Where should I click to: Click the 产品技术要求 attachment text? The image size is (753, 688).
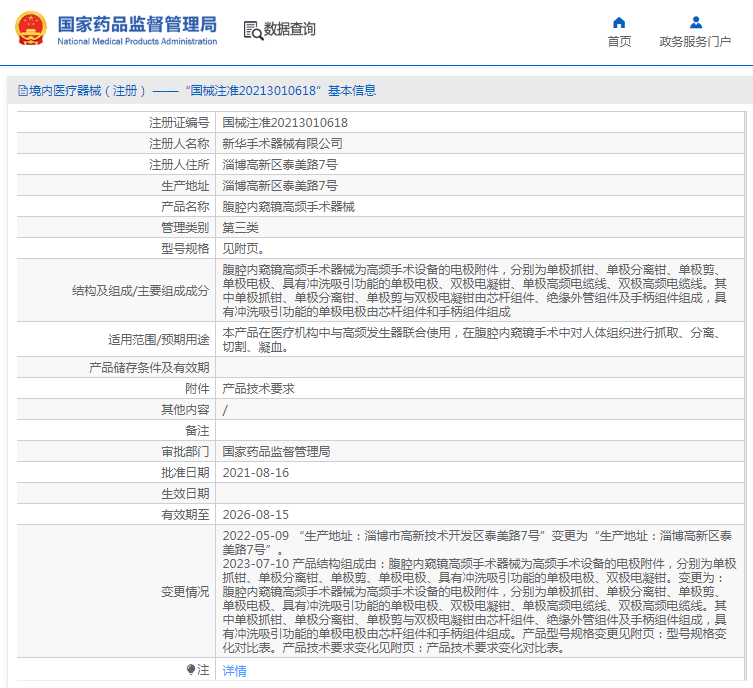point(258,388)
